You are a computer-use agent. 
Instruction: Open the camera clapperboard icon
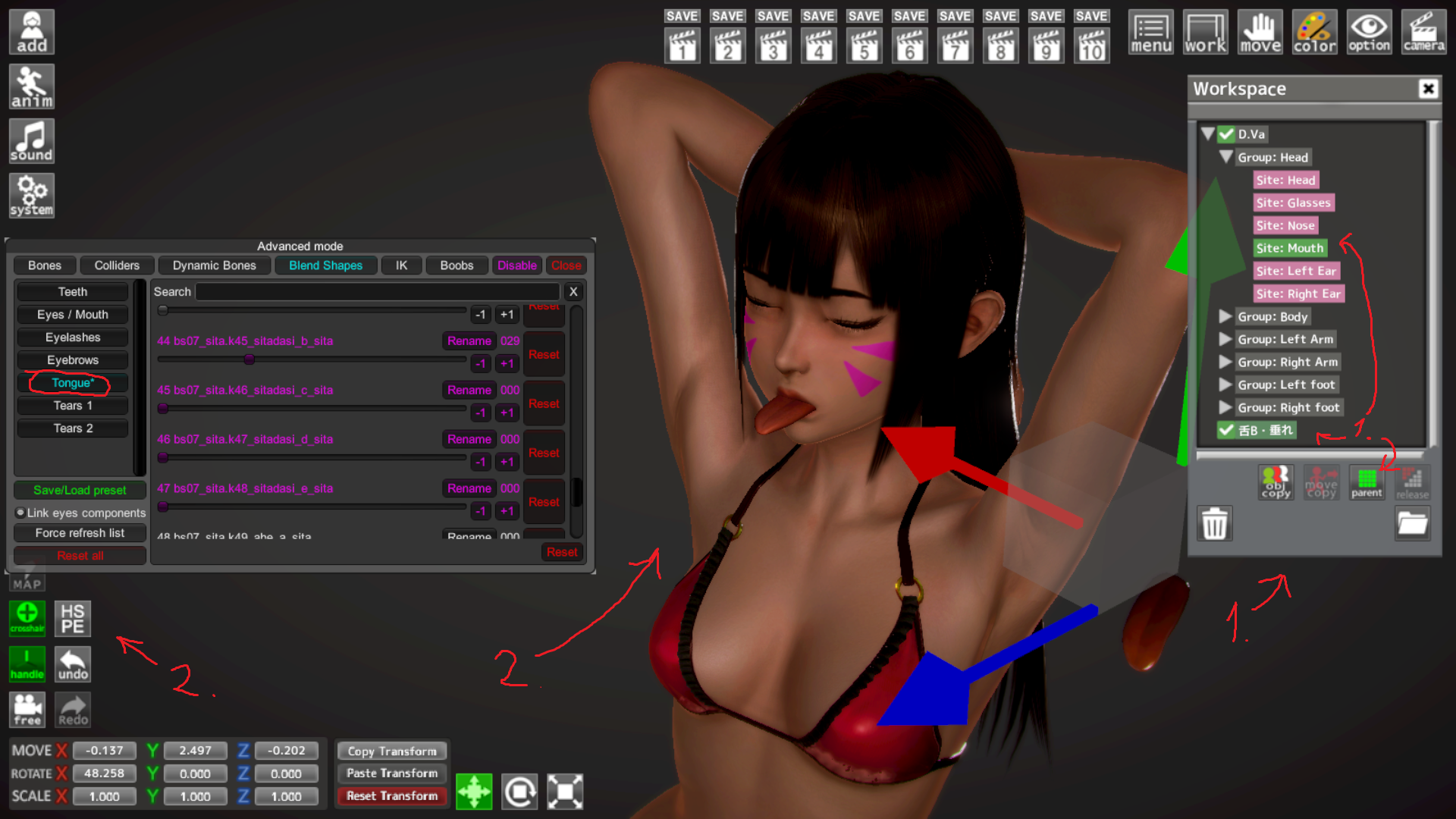[x=1424, y=32]
